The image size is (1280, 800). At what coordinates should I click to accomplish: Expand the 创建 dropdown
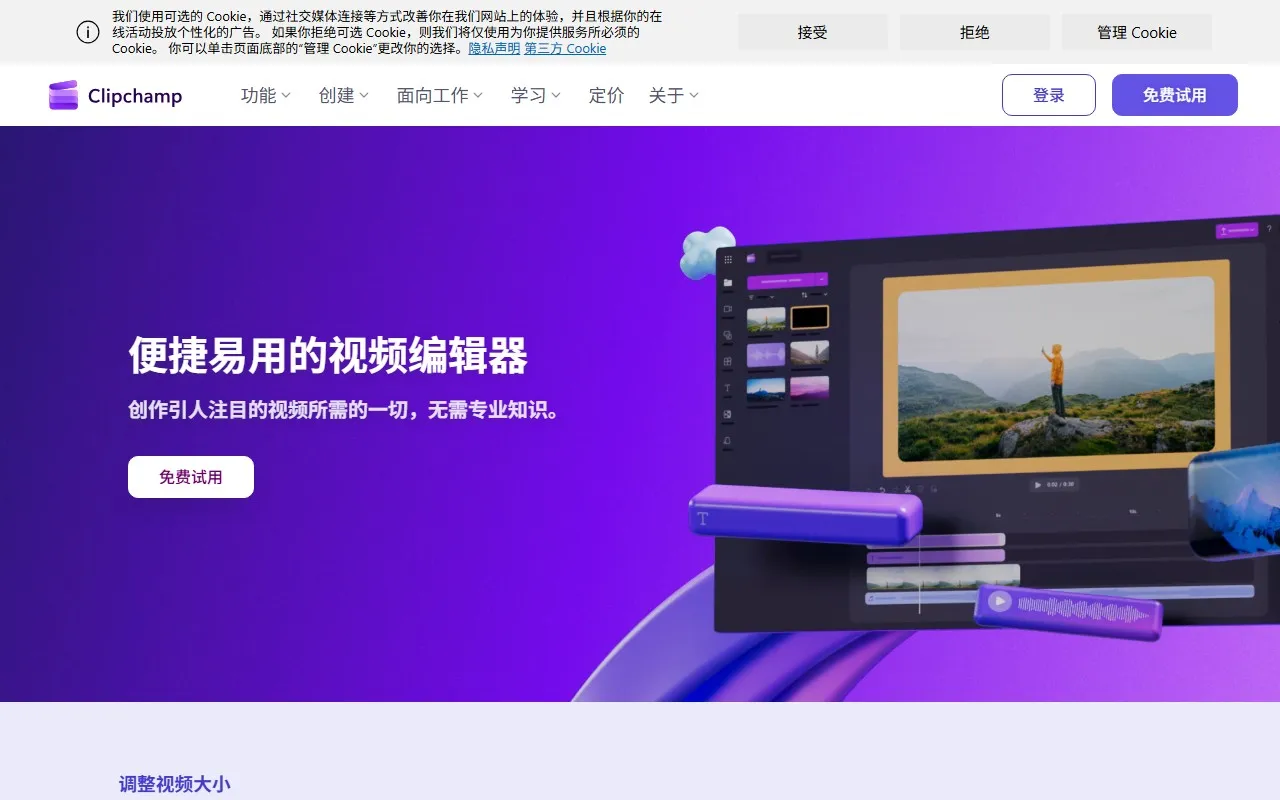pyautogui.click(x=342, y=95)
